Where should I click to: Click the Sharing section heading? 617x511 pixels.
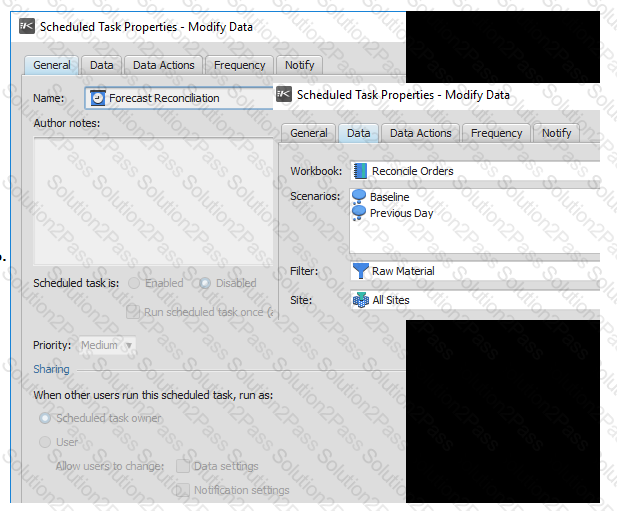click(x=52, y=369)
